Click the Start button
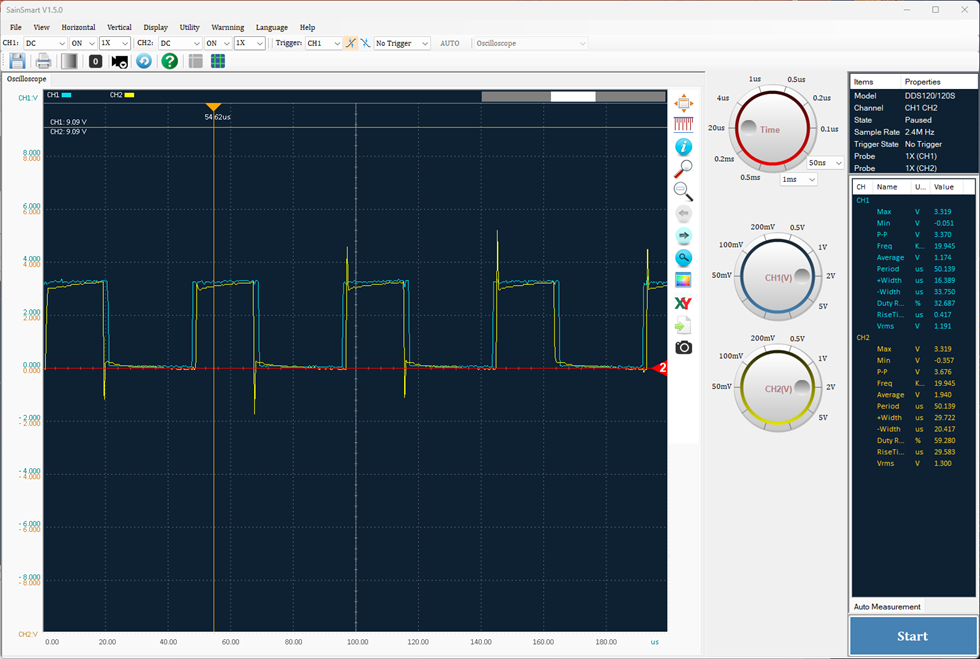This screenshot has width=980, height=659. tap(912, 636)
